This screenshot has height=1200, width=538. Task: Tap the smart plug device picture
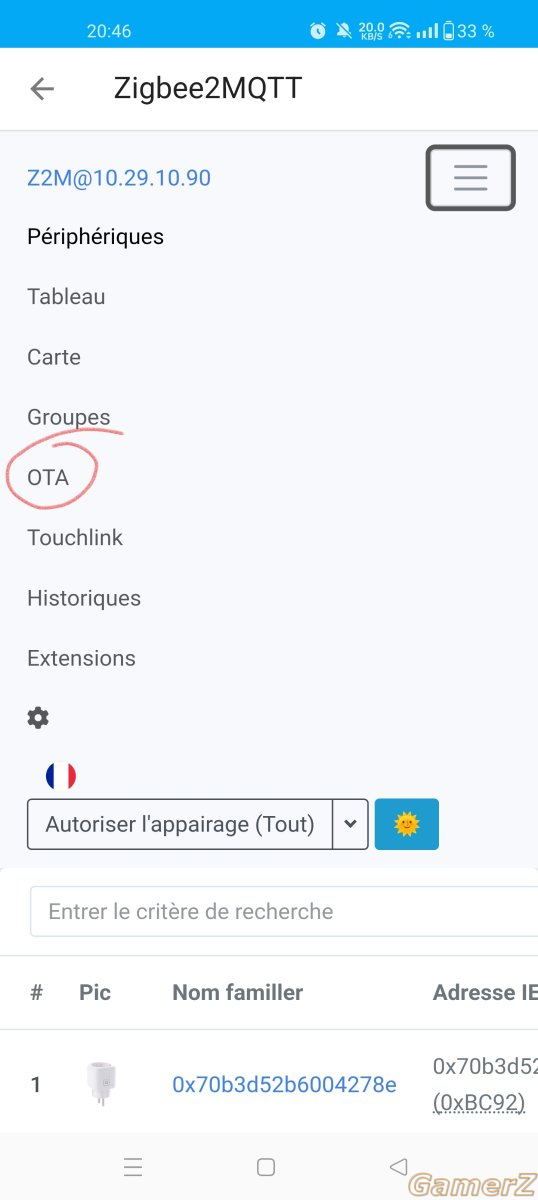[x=102, y=1084]
